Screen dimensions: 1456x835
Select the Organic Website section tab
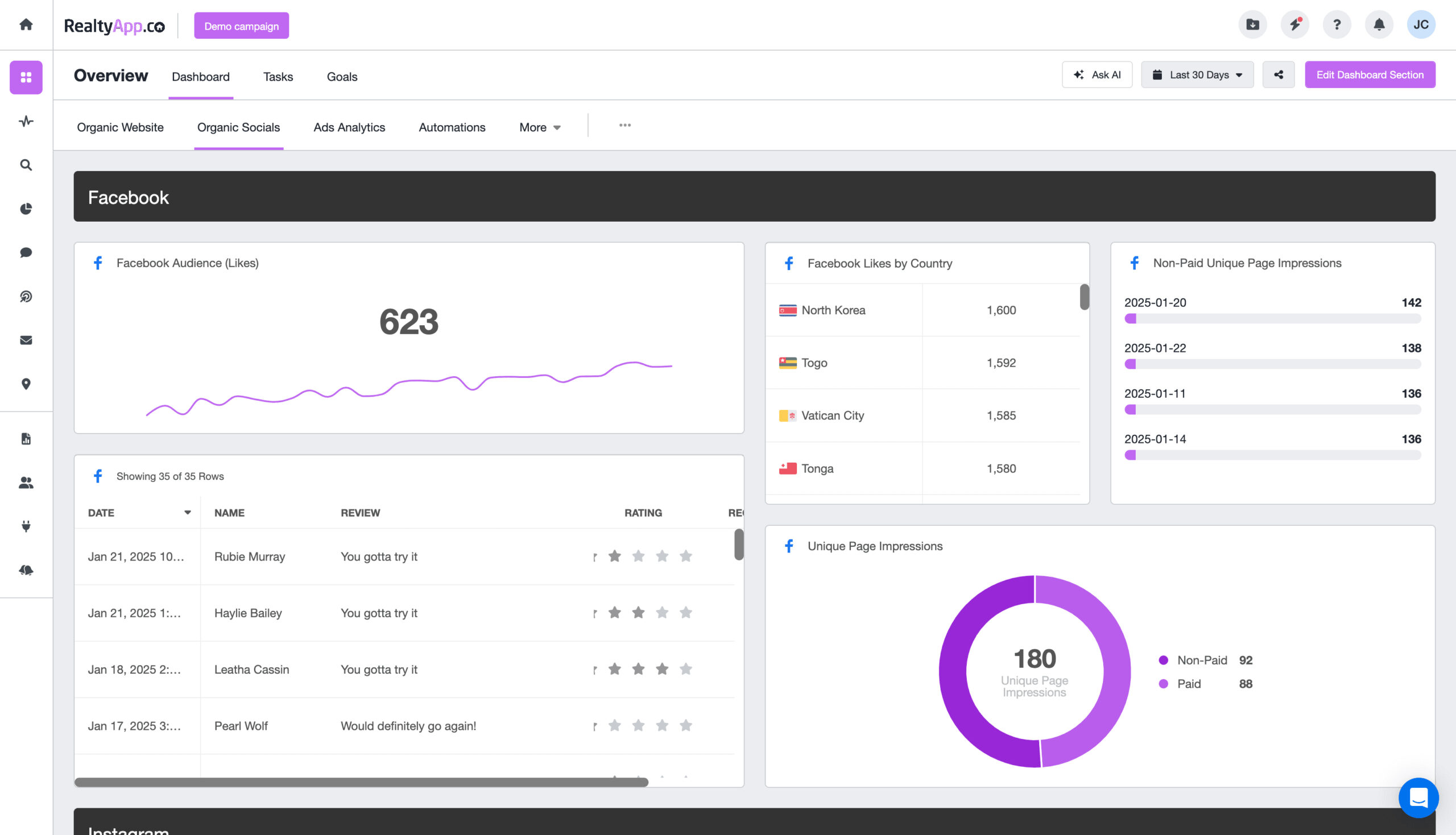coord(120,127)
